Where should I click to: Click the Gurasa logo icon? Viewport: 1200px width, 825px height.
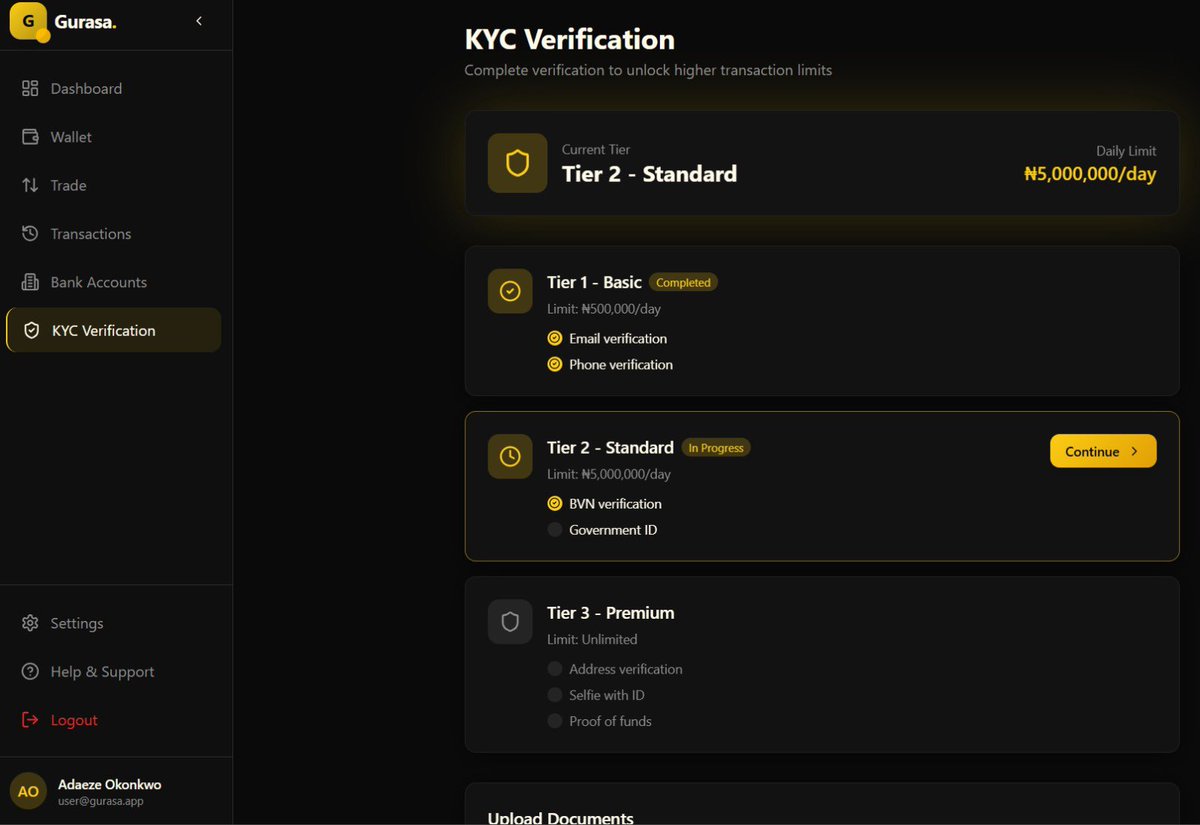pyautogui.click(x=29, y=22)
